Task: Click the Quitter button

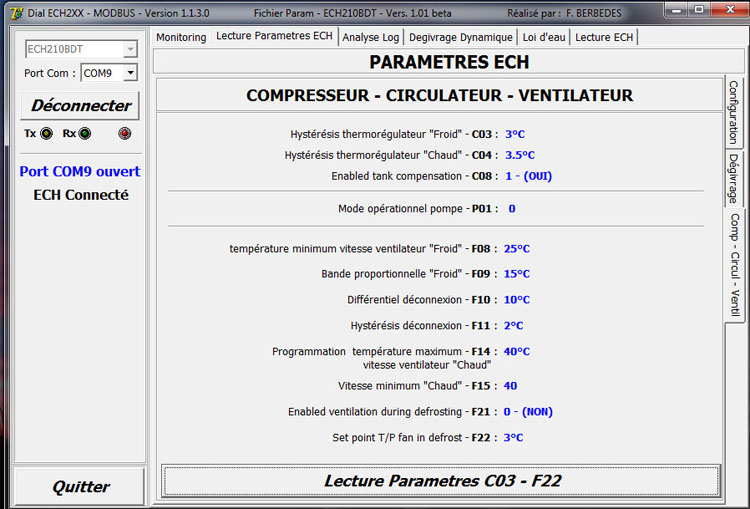Action: click(80, 487)
